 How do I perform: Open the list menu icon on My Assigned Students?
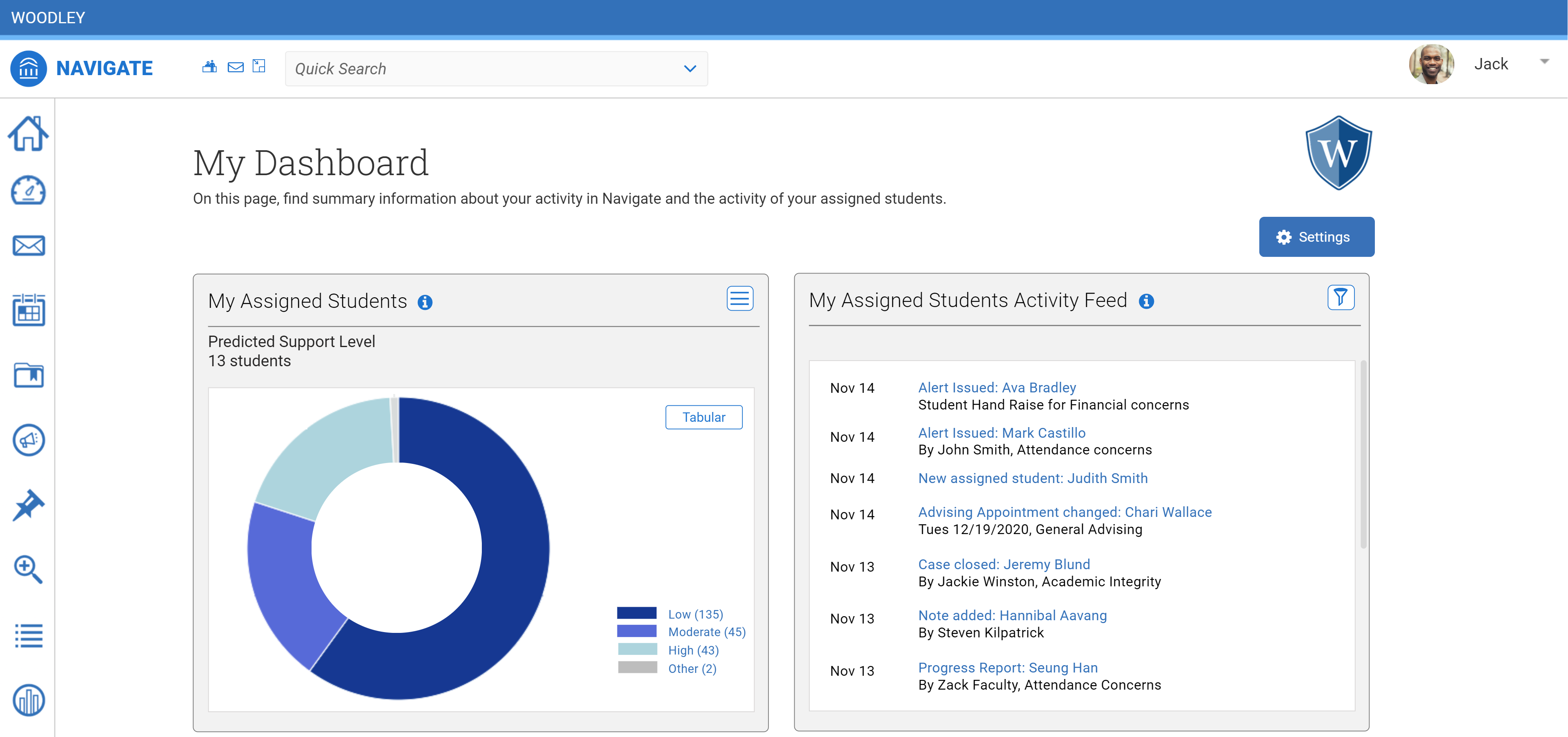point(739,299)
